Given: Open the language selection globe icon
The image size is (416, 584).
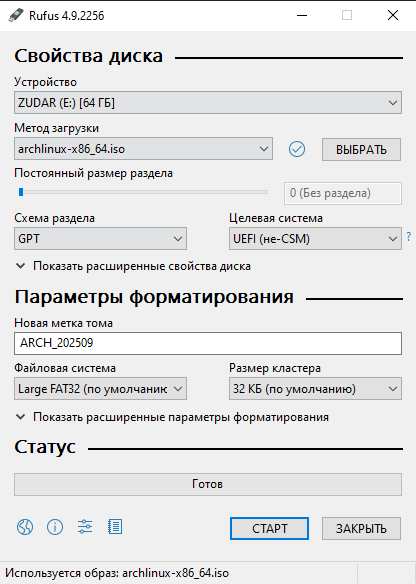Looking at the screenshot, I should coord(25,527).
